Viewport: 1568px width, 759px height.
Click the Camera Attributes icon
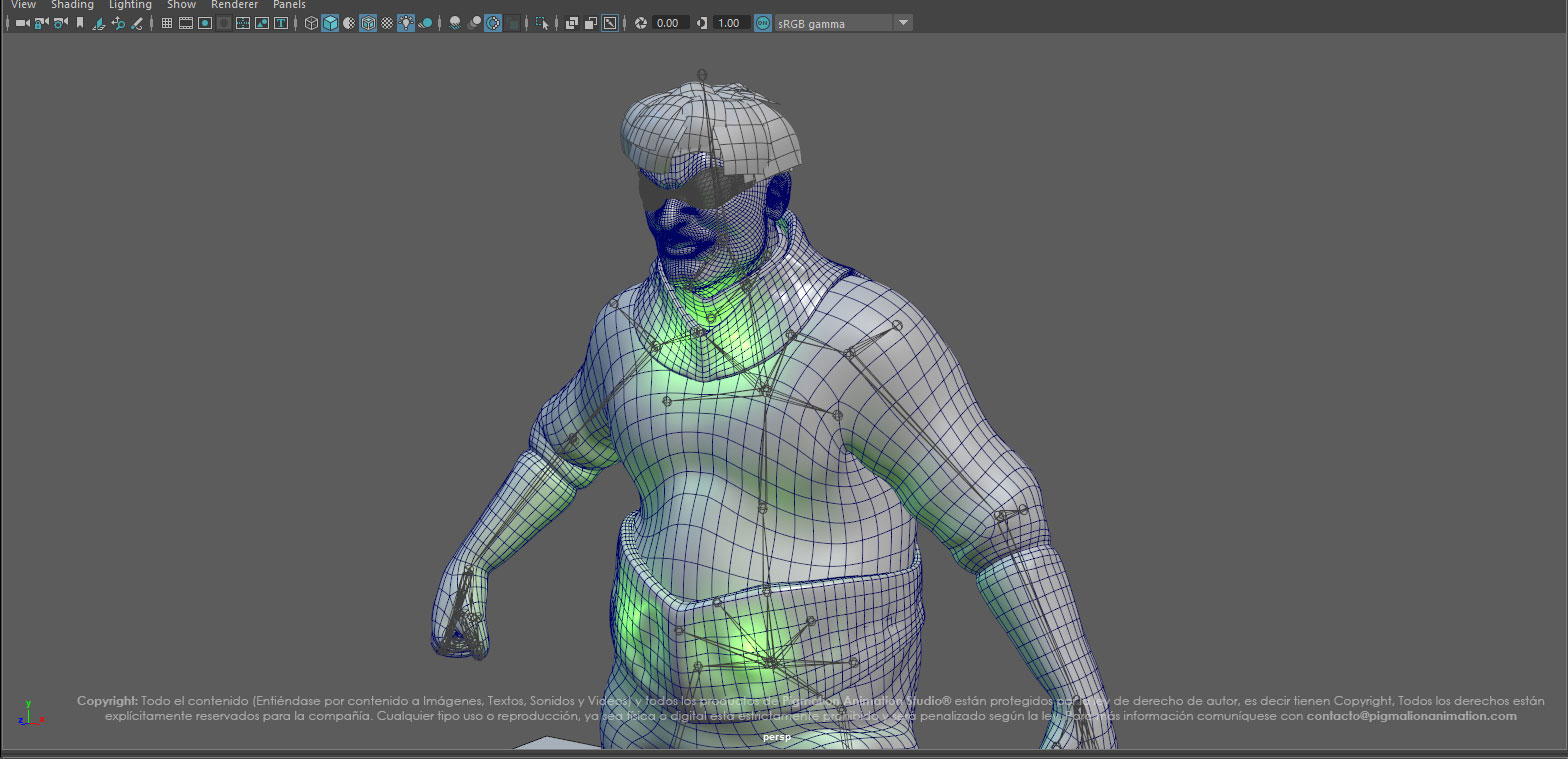pyautogui.click(x=60, y=23)
